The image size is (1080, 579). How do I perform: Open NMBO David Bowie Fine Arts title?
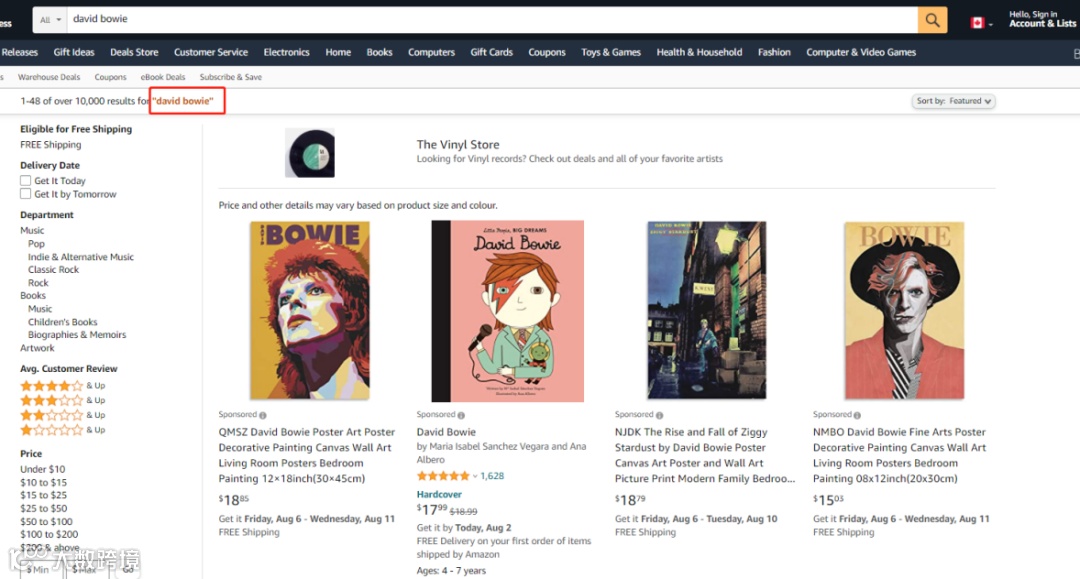899,455
